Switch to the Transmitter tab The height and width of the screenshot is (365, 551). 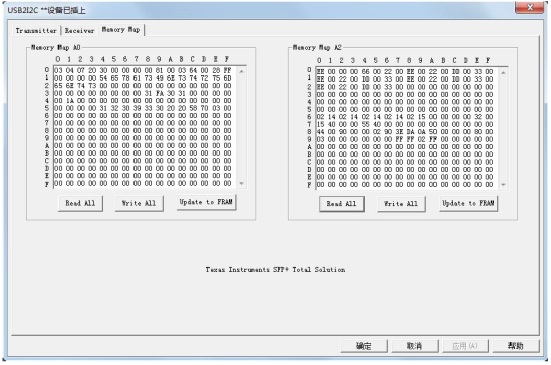pos(36,31)
